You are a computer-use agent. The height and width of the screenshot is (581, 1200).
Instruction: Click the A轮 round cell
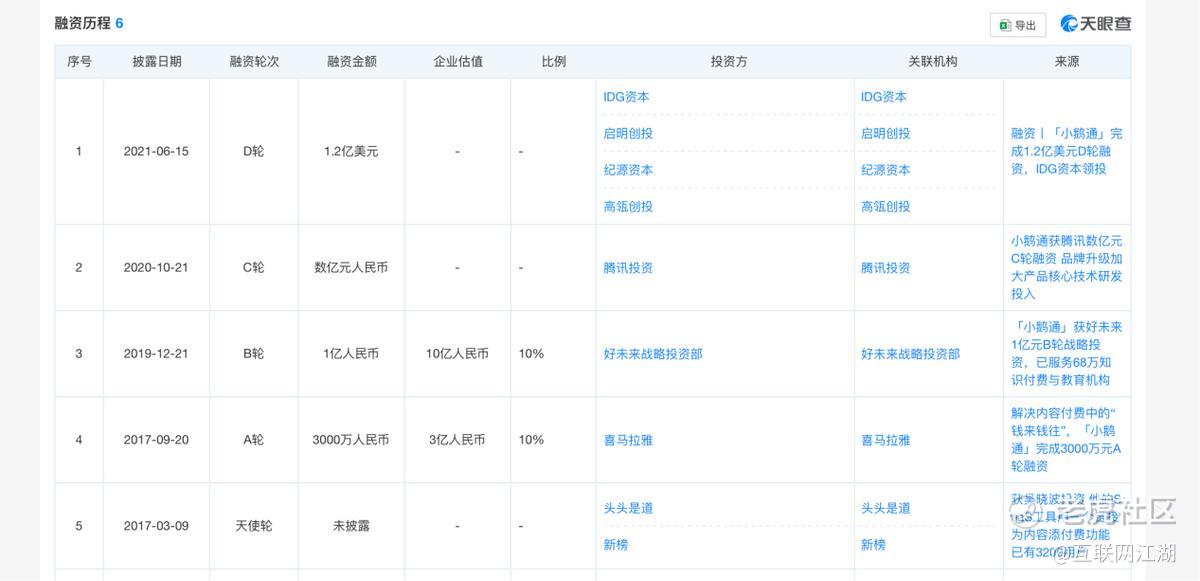click(254, 440)
